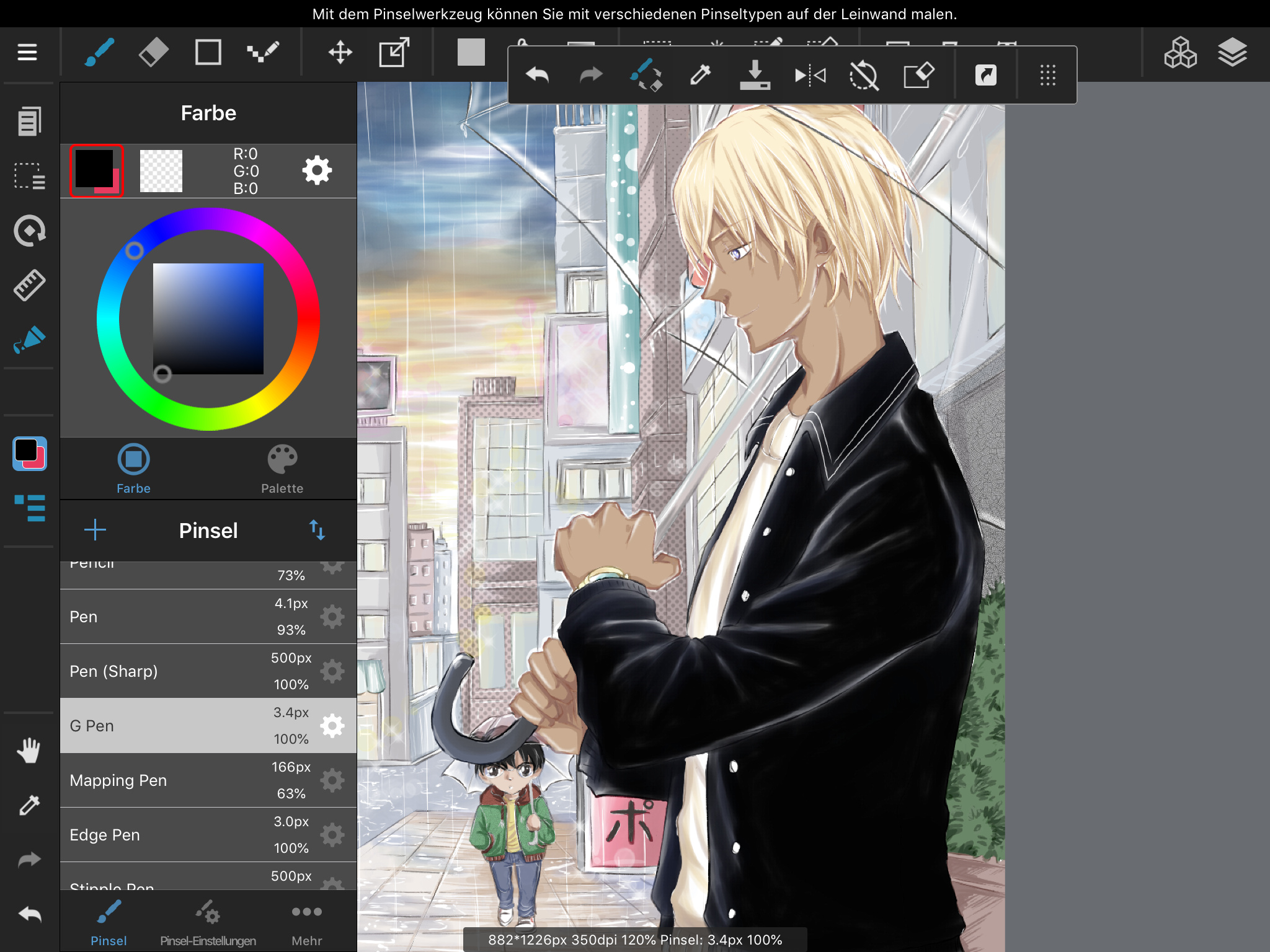The image size is (1270, 952).
Task: Select the hand pan tool
Action: point(29,751)
